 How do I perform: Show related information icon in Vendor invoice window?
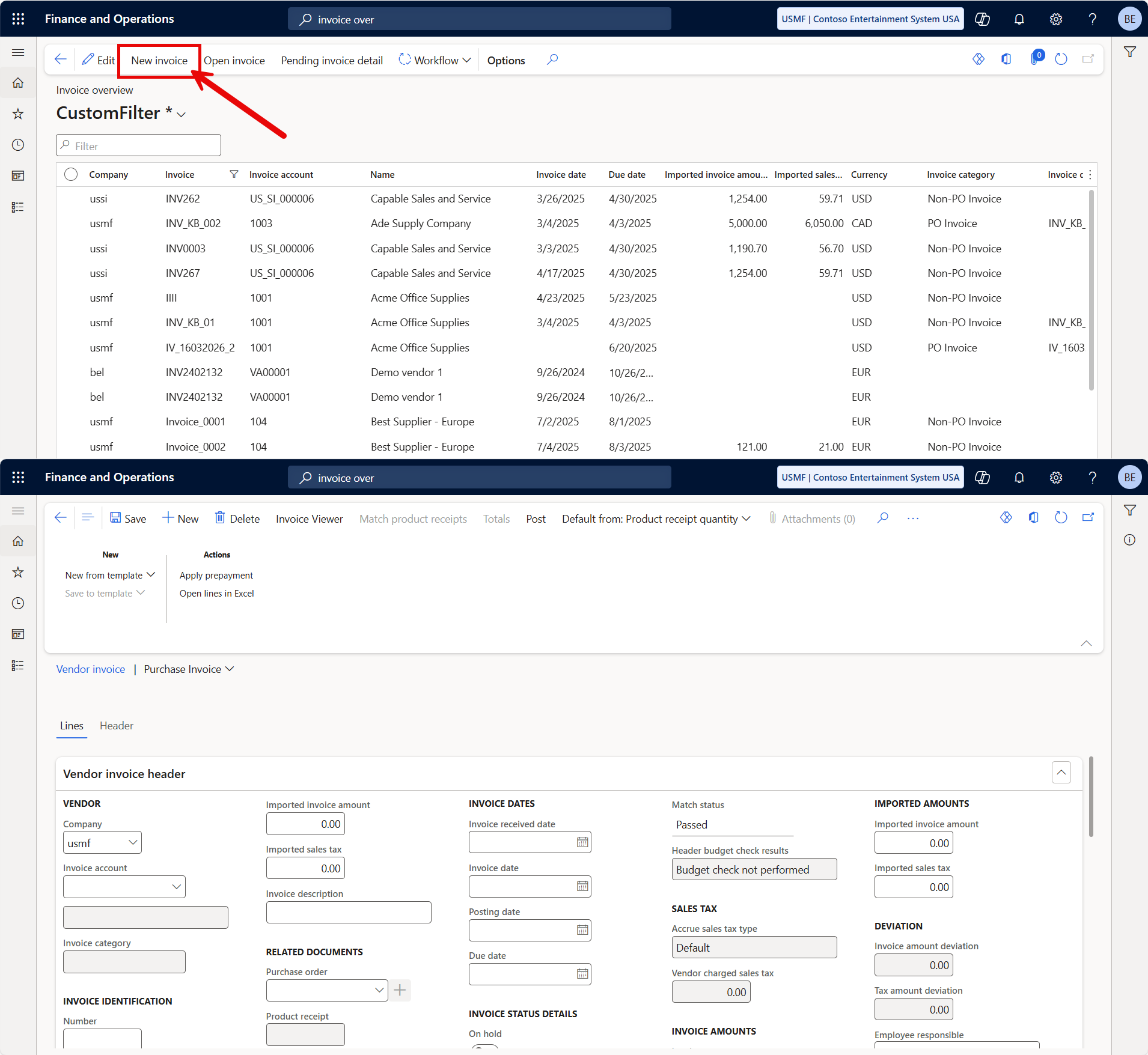point(1129,540)
